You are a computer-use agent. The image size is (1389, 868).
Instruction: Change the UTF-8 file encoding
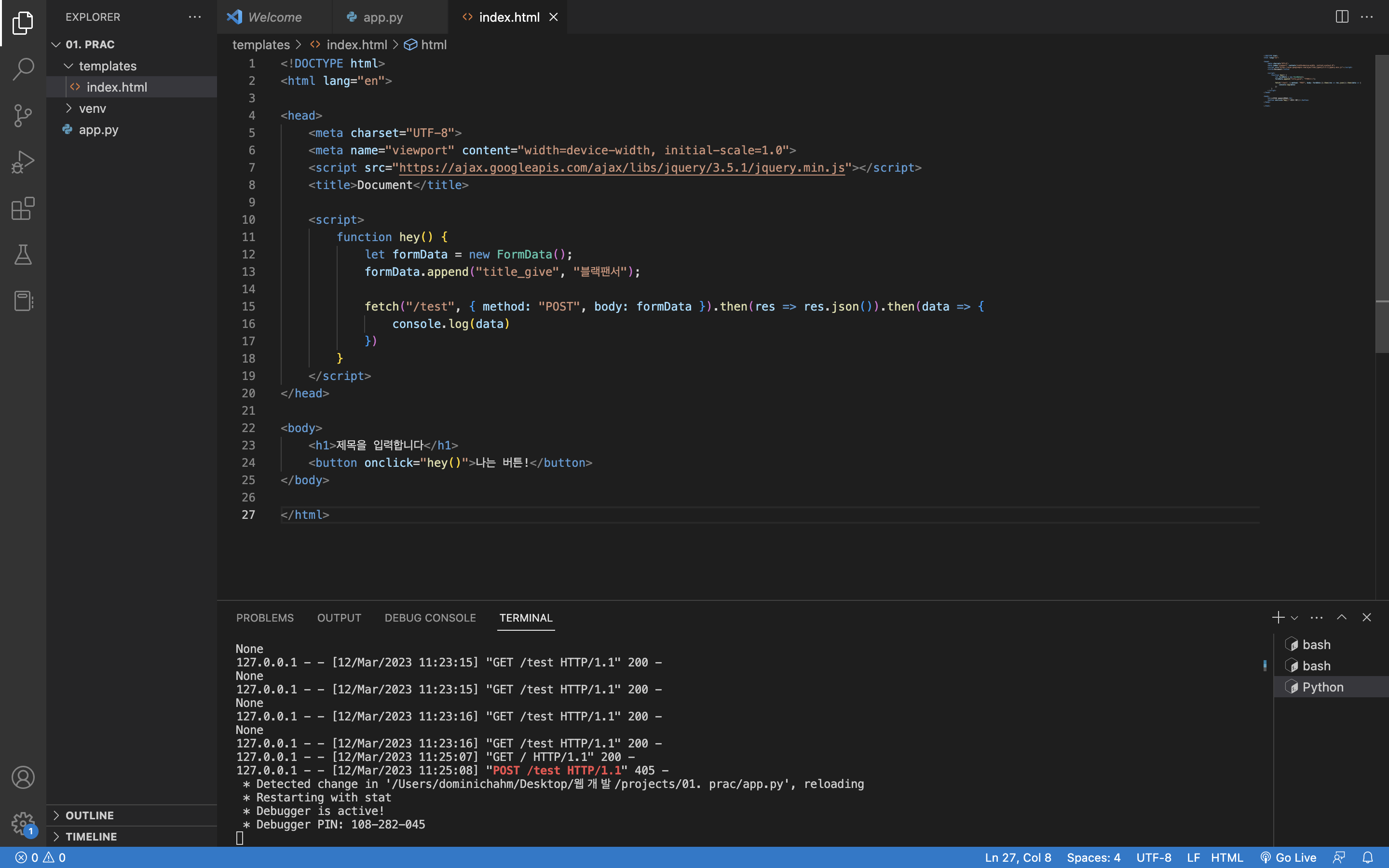click(x=1154, y=858)
